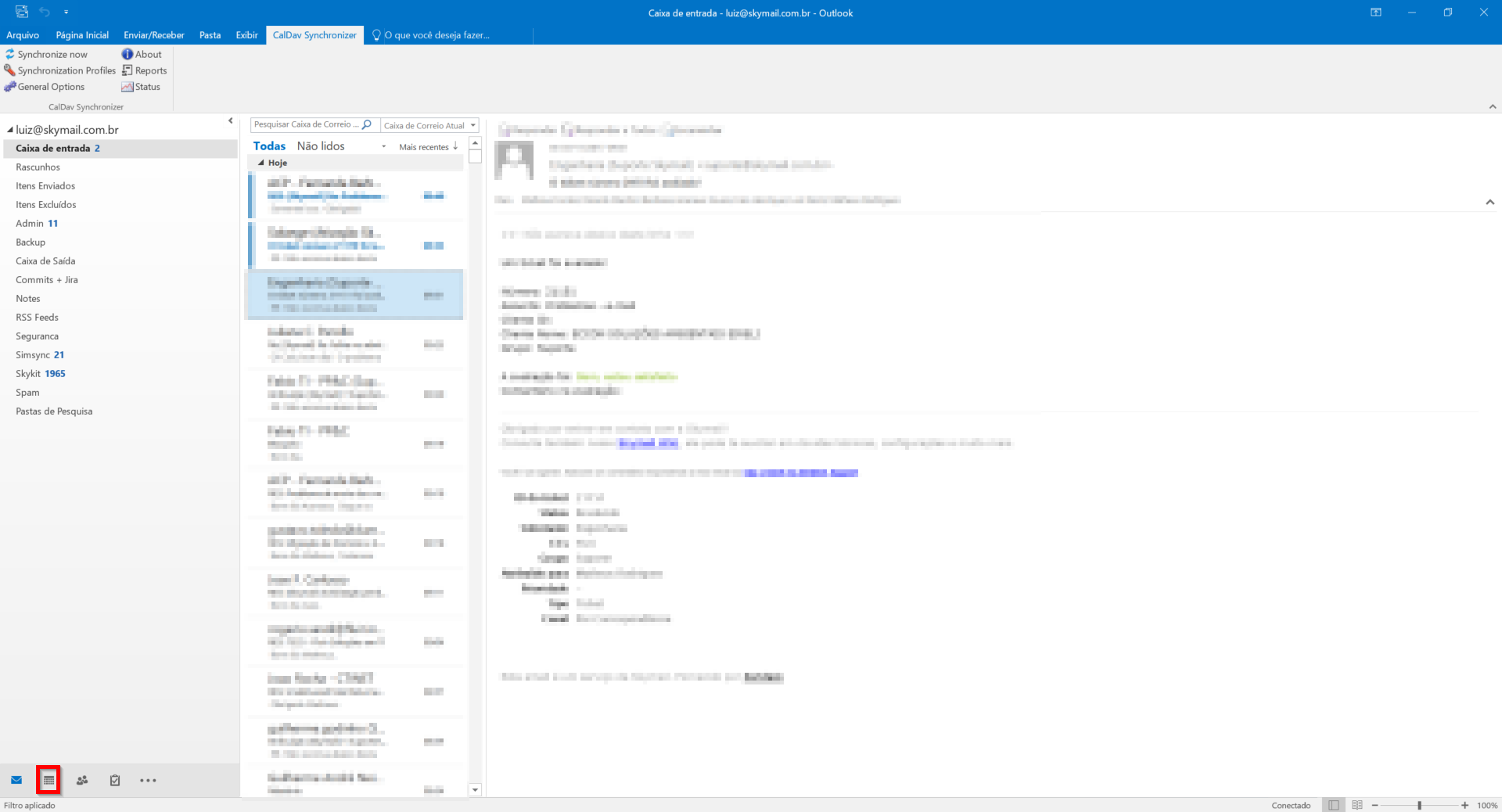Open the Mais recentes sort menu
The image size is (1502, 812).
click(x=424, y=147)
